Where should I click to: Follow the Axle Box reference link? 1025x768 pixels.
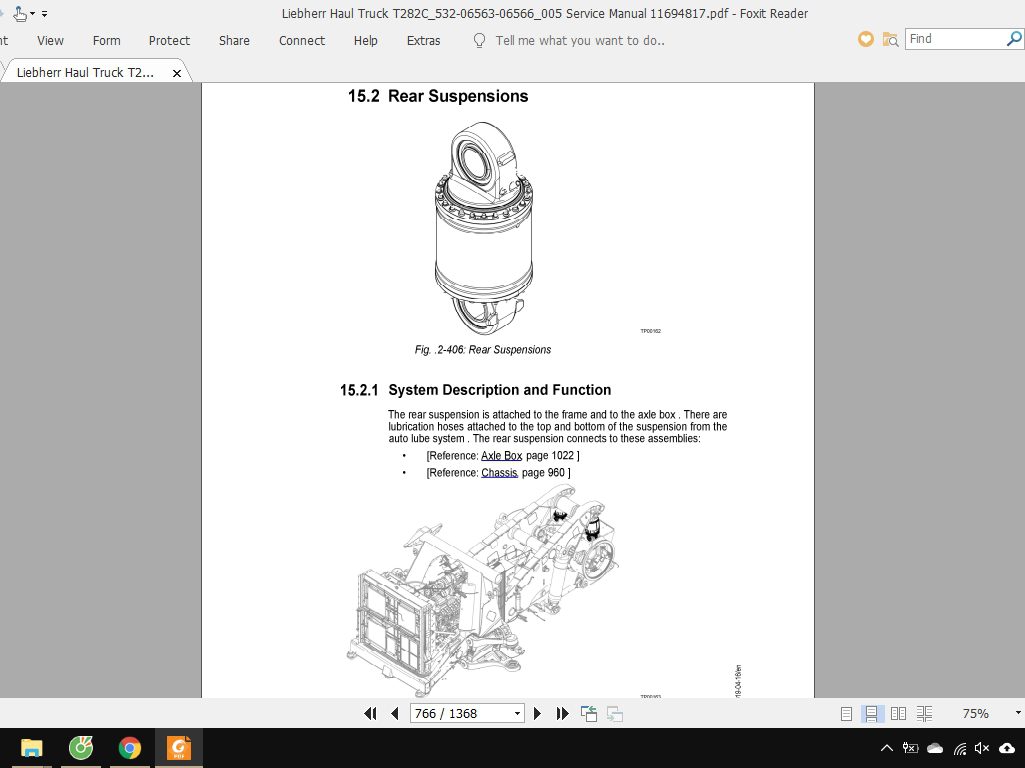point(501,456)
